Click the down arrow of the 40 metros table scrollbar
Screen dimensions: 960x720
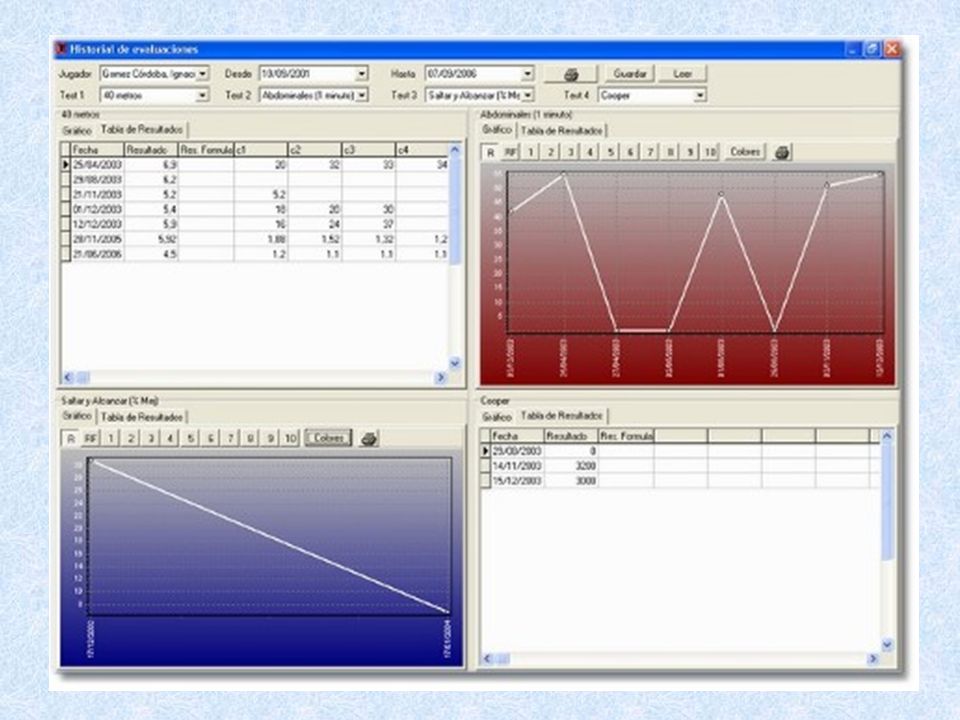point(455,363)
